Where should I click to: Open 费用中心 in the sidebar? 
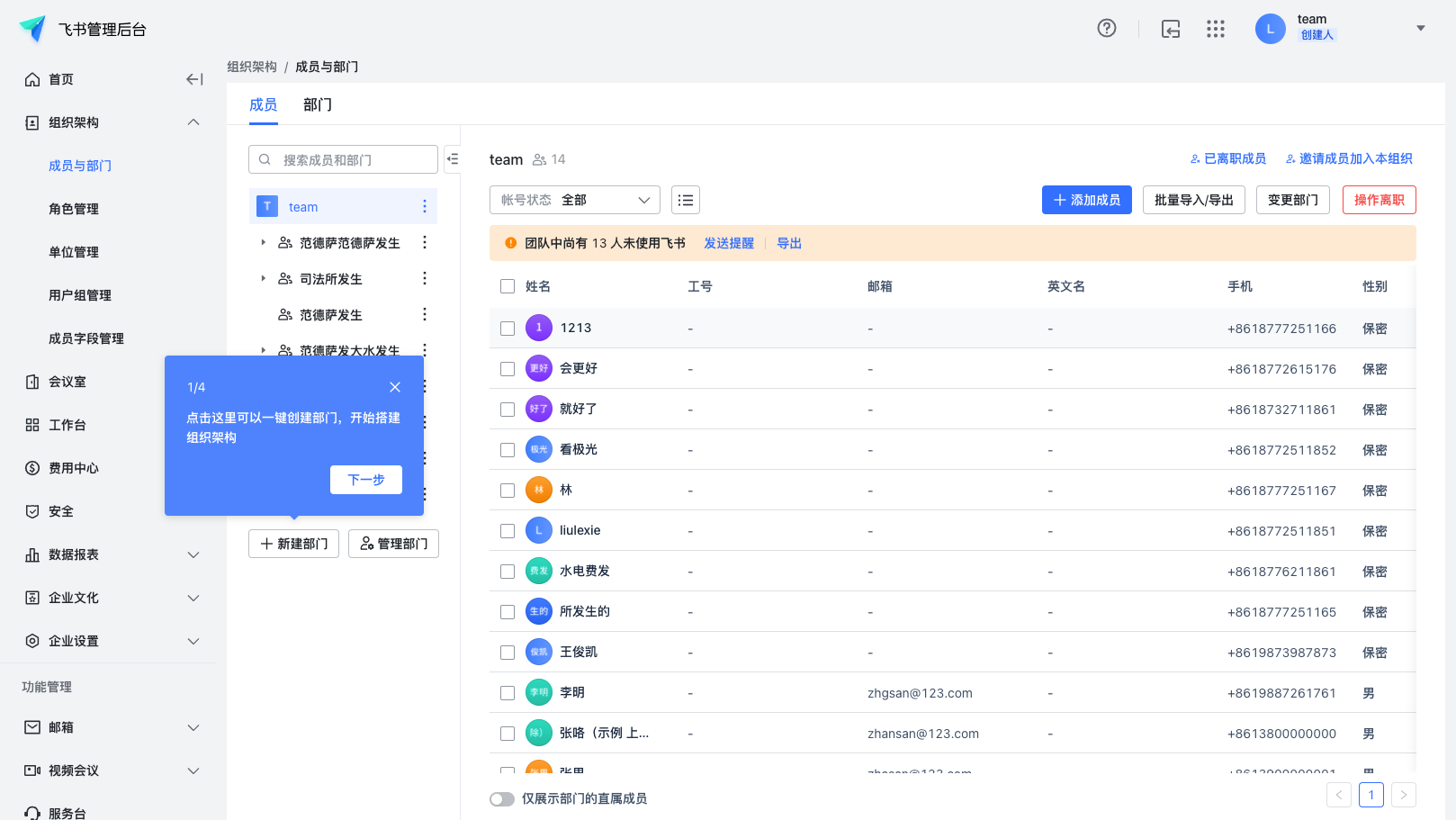click(x=74, y=468)
